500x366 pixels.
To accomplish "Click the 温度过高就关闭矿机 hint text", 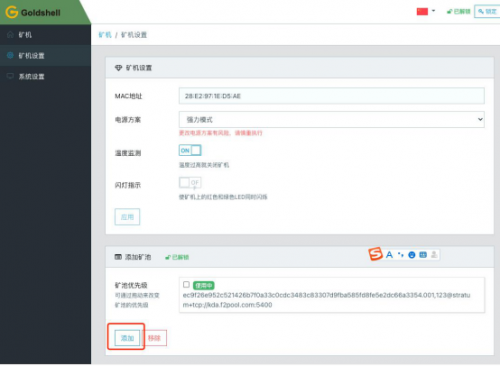I will [204, 165].
